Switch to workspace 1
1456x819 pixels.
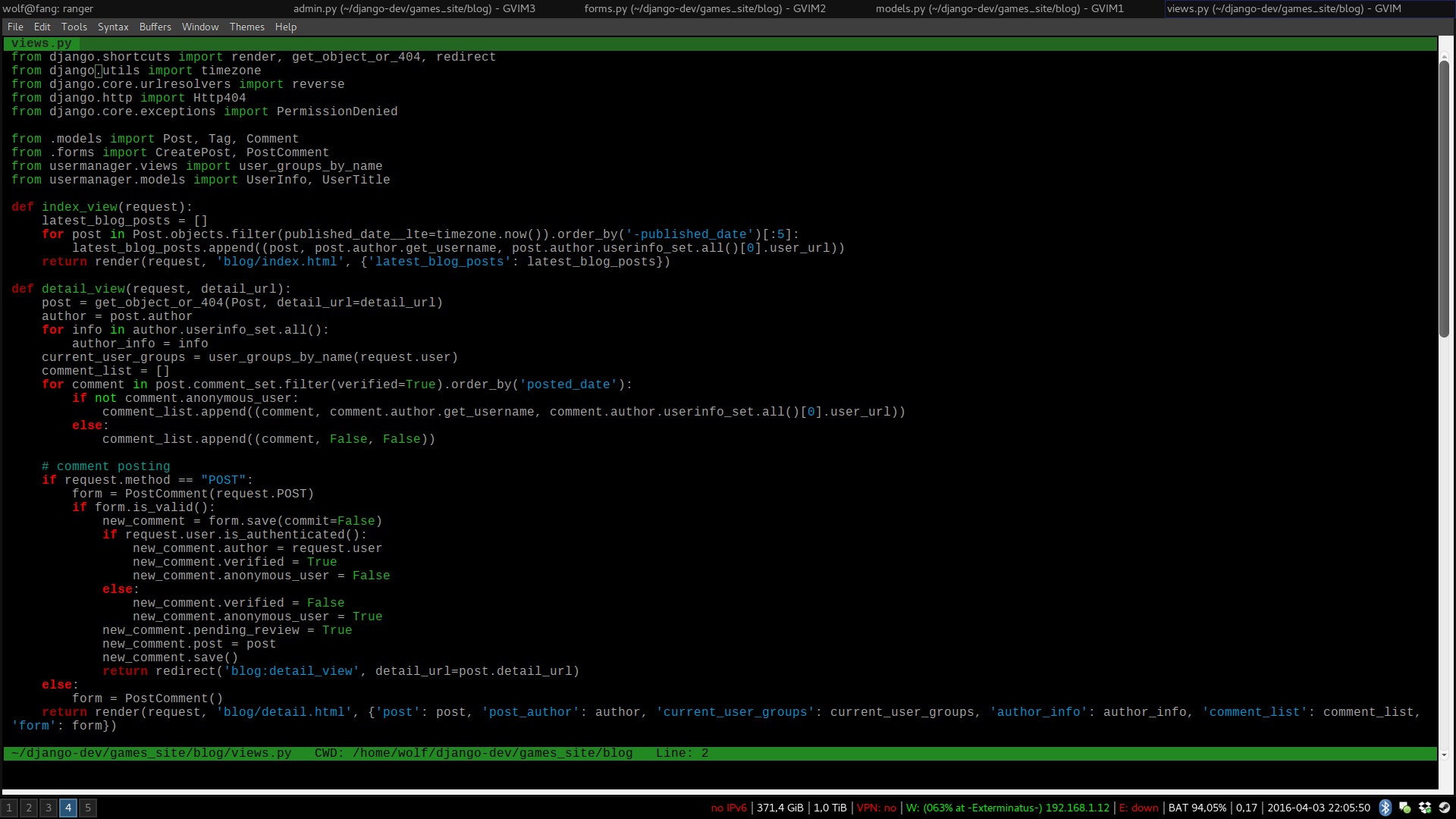(9, 808)
